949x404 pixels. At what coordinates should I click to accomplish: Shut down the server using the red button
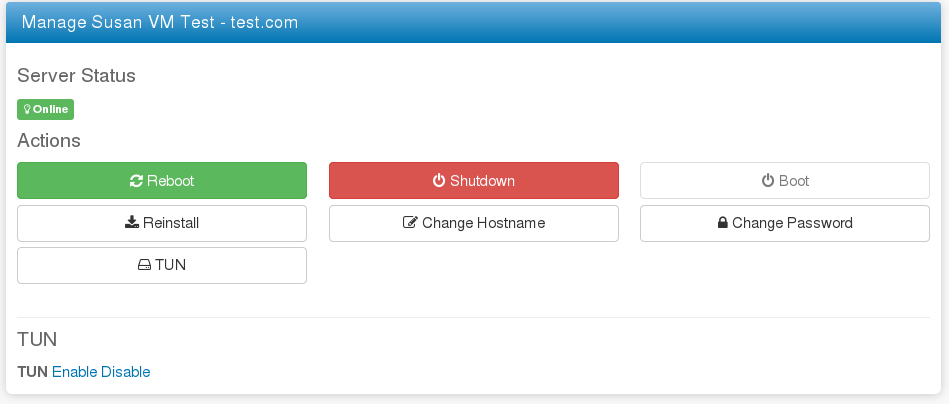click(x=474, y=180)
